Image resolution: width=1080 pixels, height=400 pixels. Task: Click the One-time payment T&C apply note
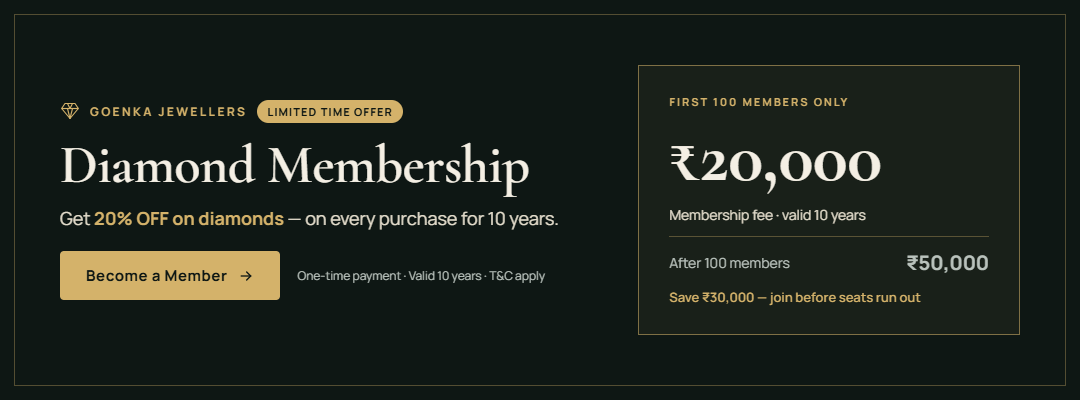point(421,276)
